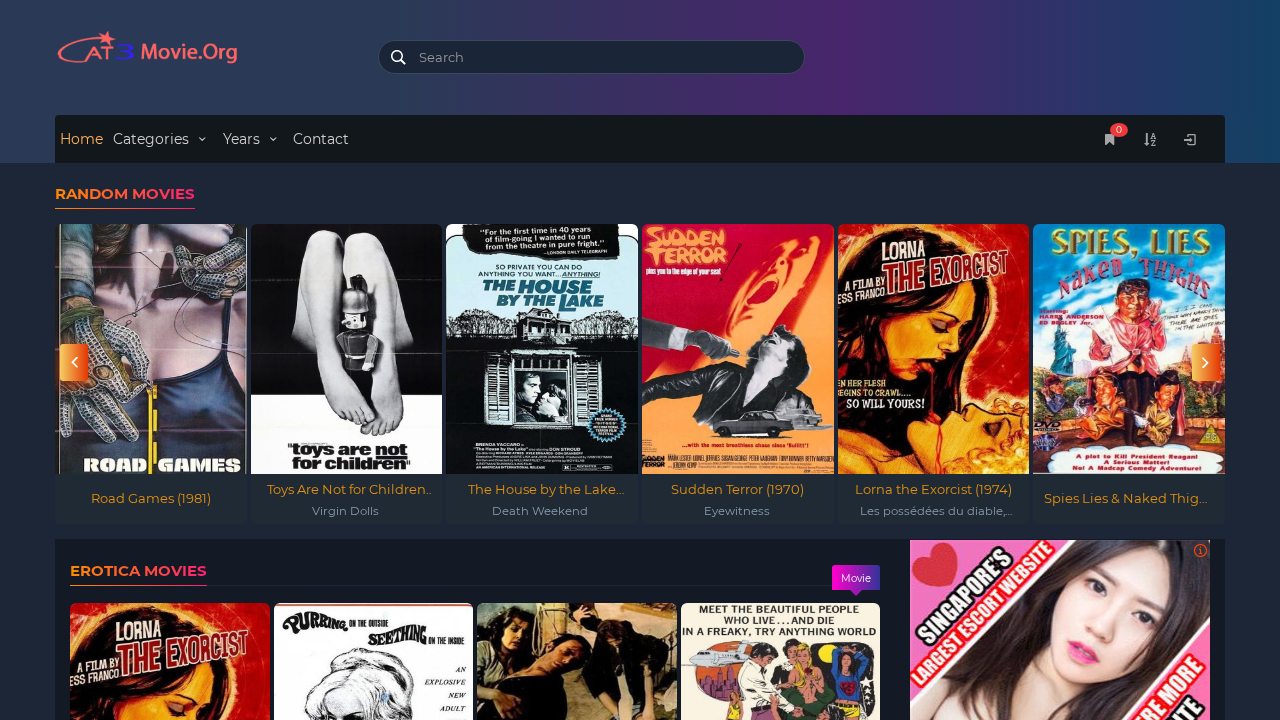Select the Sudden Terror poster
Viewport: 1280px width, 720px height.
point(738,349)
